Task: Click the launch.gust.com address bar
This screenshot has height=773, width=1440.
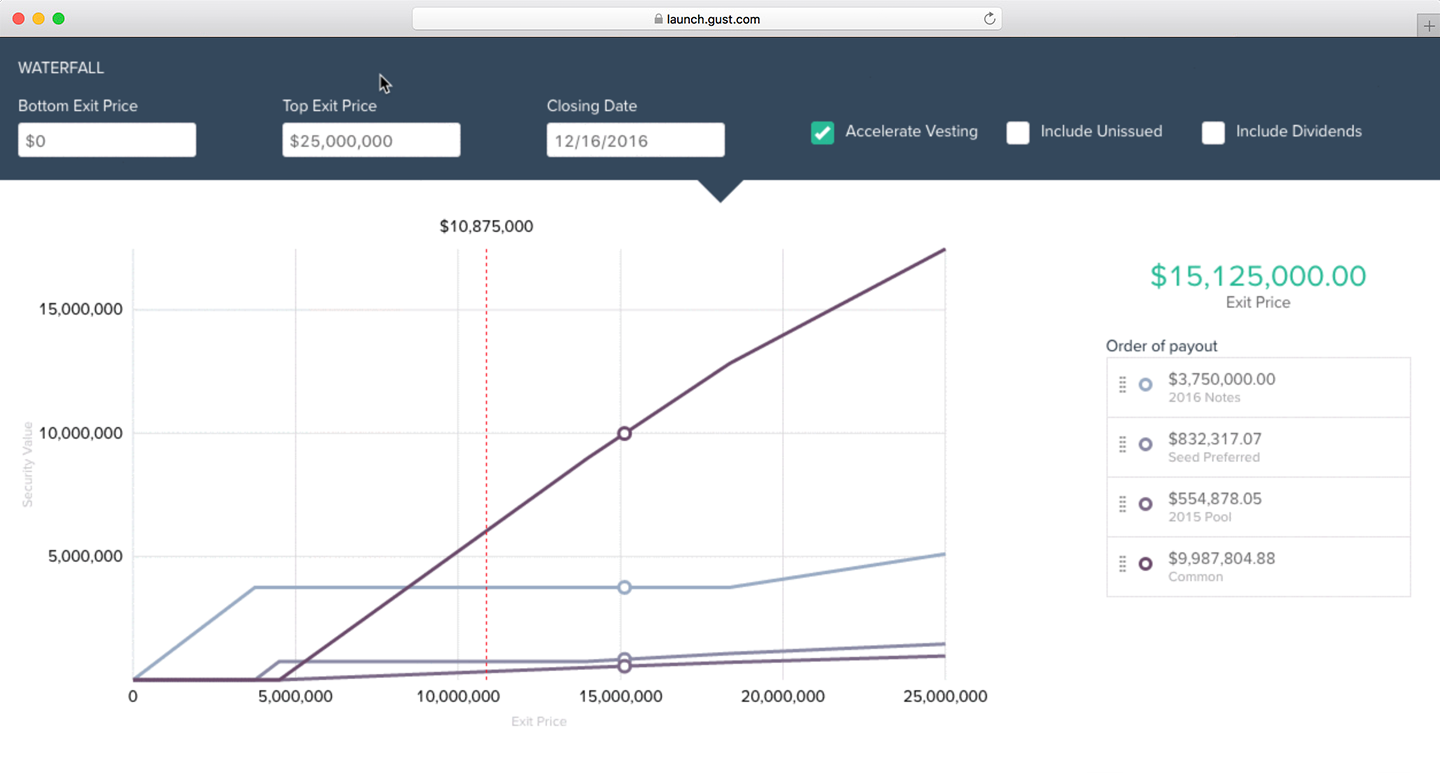Action: click(706, 19)
